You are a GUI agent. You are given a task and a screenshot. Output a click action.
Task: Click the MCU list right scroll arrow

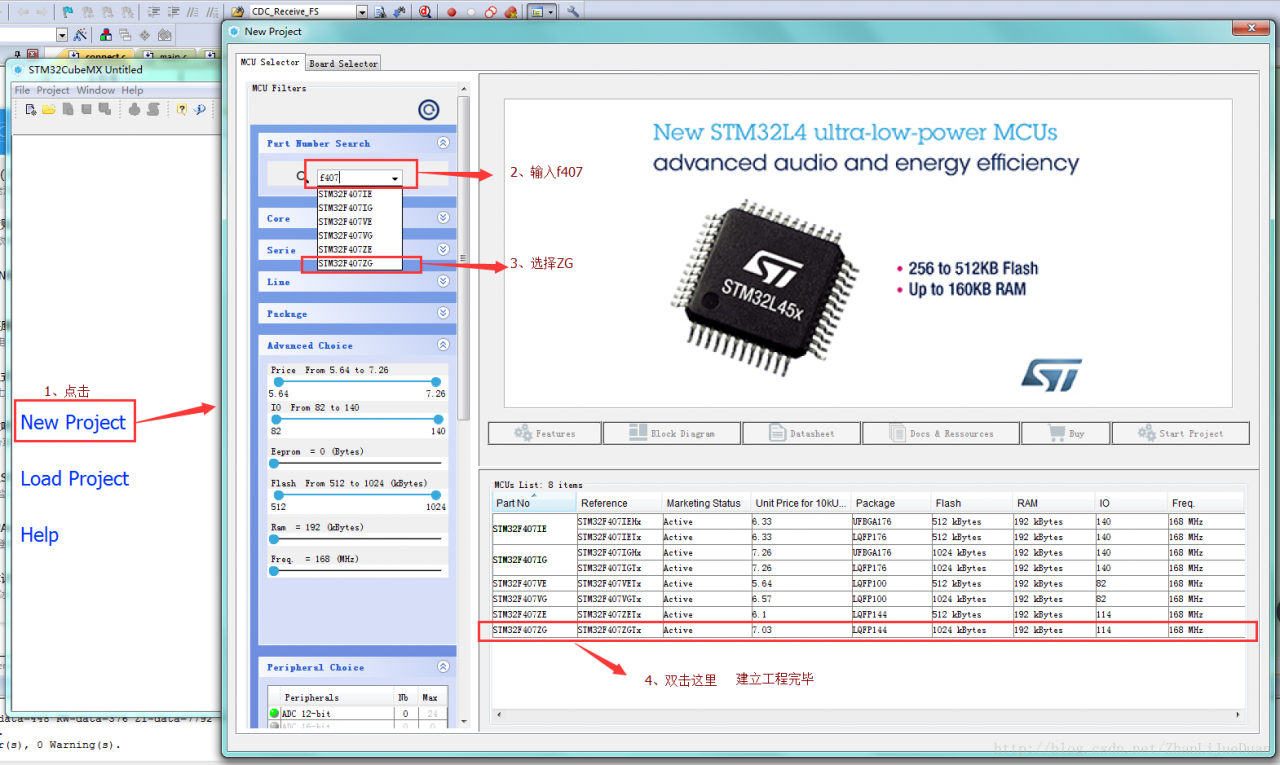(1239, 714)
